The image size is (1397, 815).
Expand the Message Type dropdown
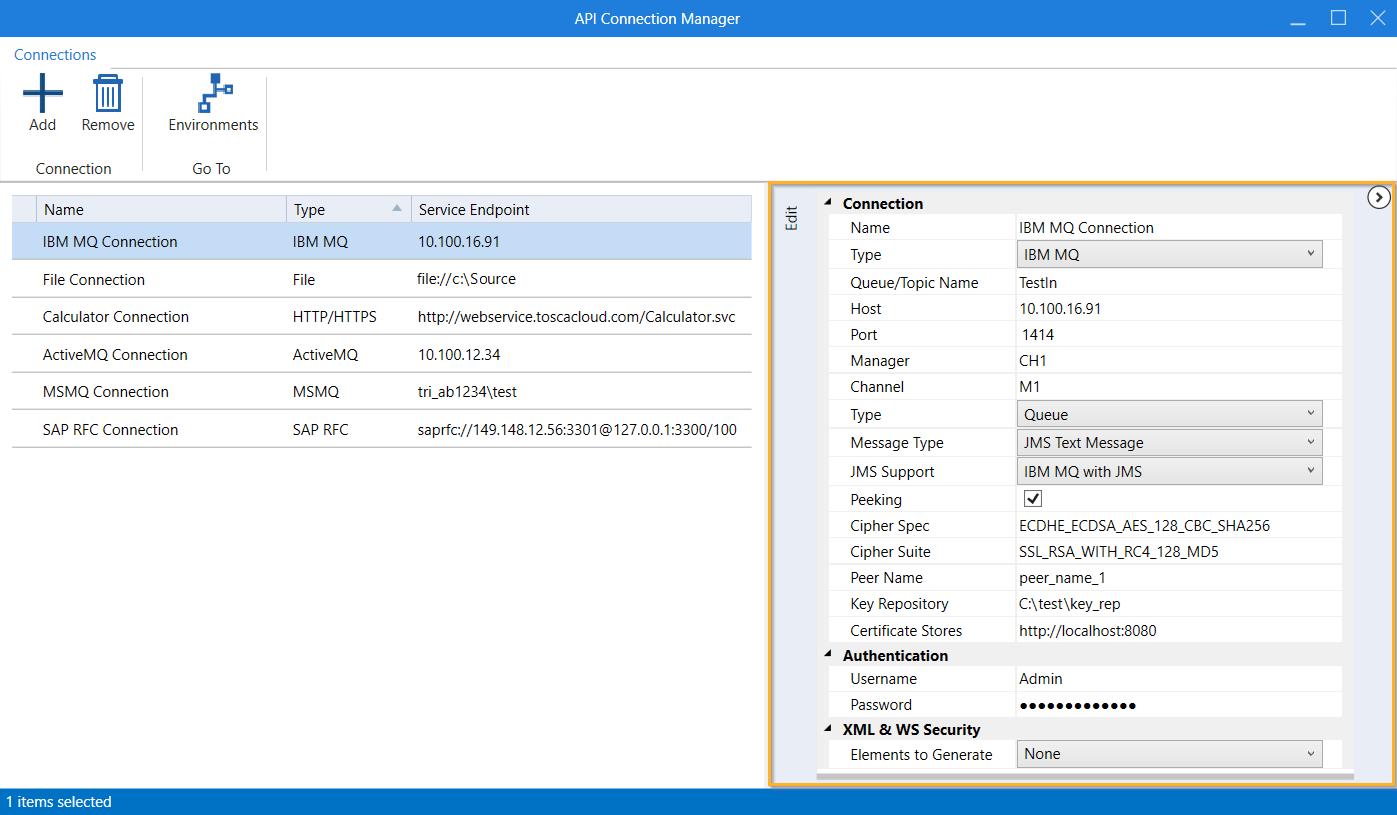[x=1169, y=443]
